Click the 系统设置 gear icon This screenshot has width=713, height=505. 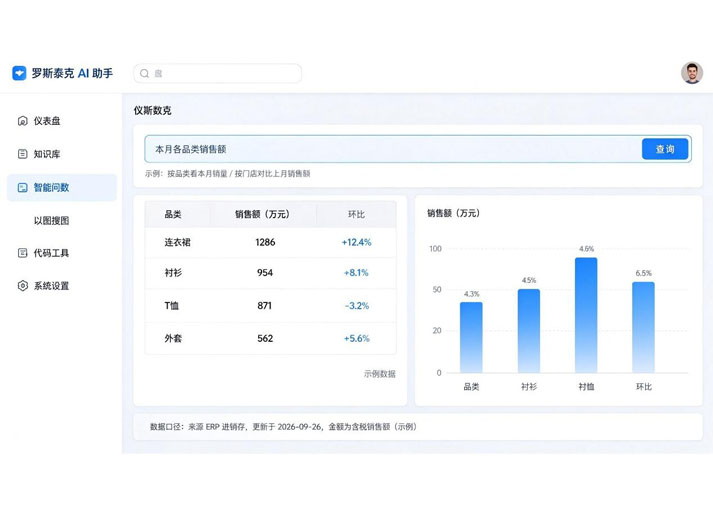[22, 286]
